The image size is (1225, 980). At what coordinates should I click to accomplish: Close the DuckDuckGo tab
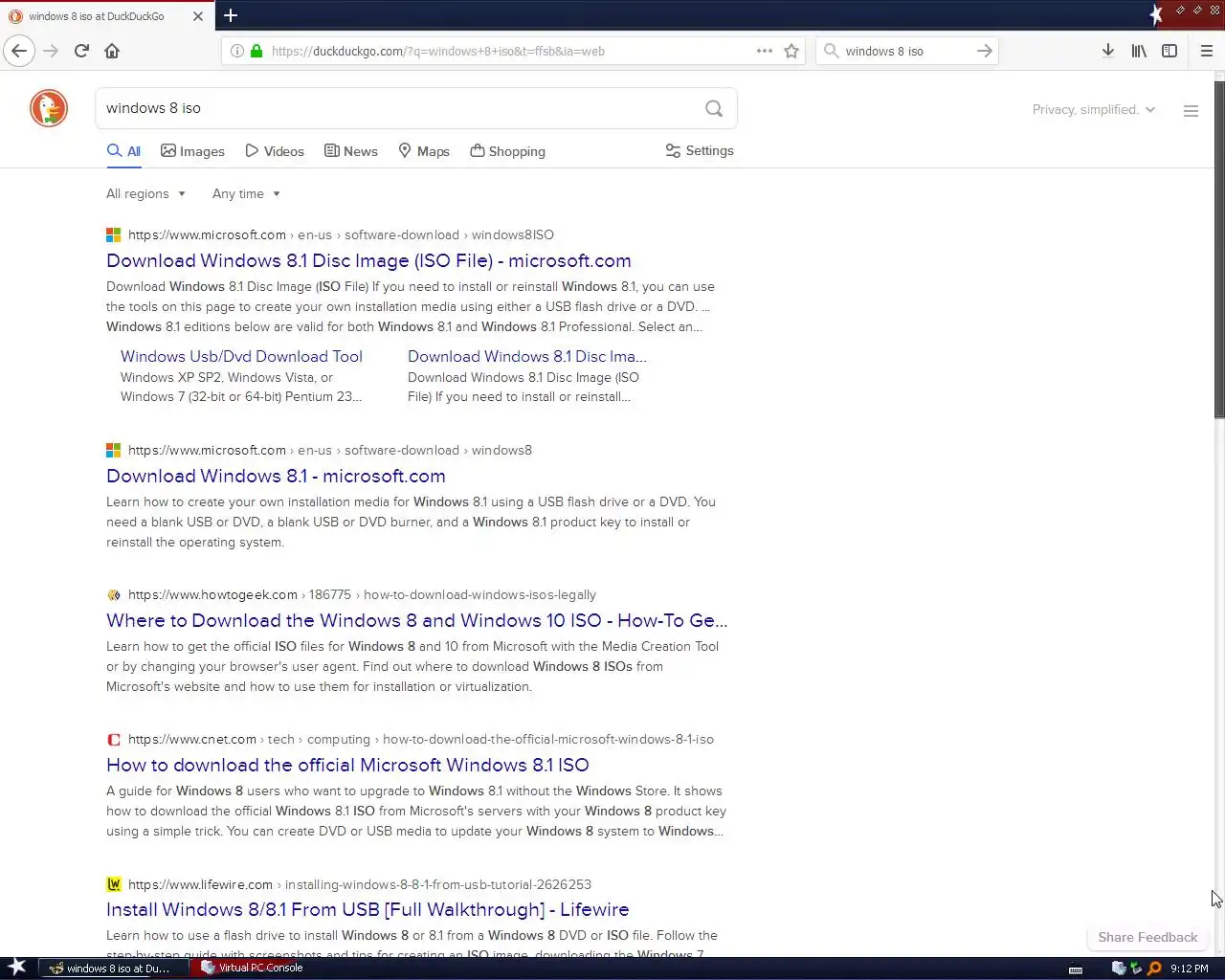click(198, 16)
